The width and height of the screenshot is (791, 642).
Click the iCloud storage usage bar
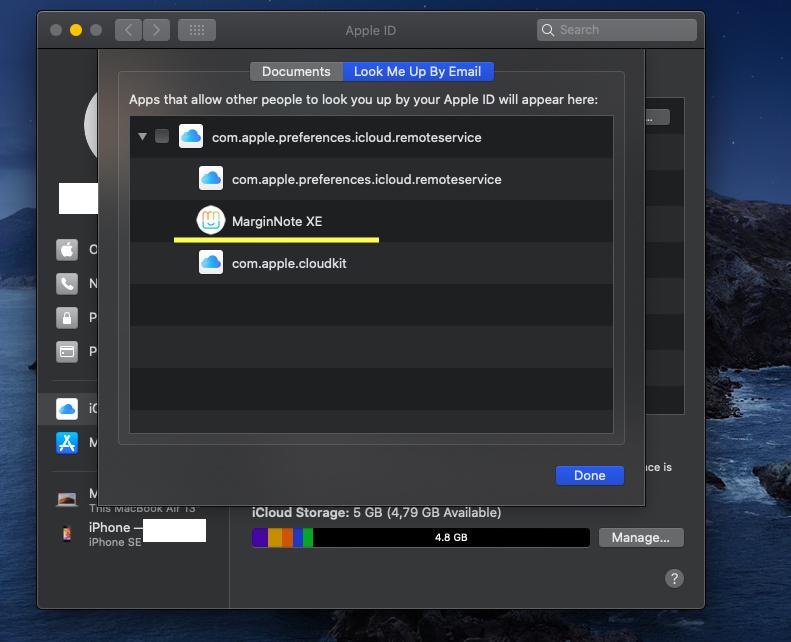click(x=421, y=538)
